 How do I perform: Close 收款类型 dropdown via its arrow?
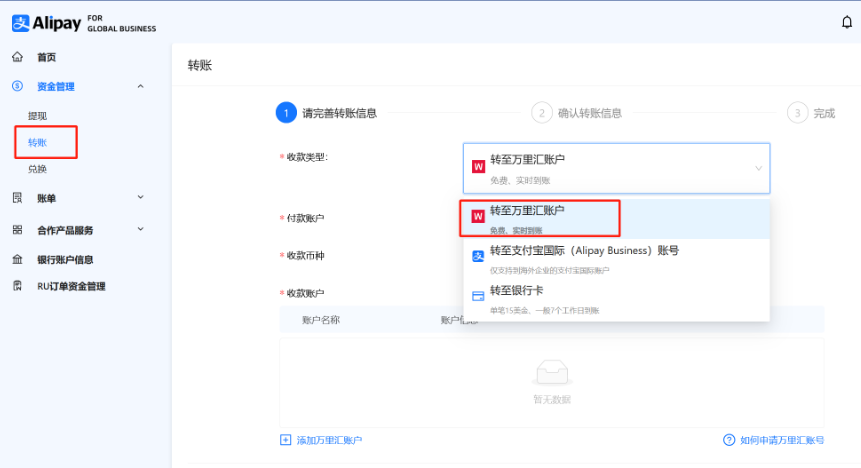[x=758, y=168]
